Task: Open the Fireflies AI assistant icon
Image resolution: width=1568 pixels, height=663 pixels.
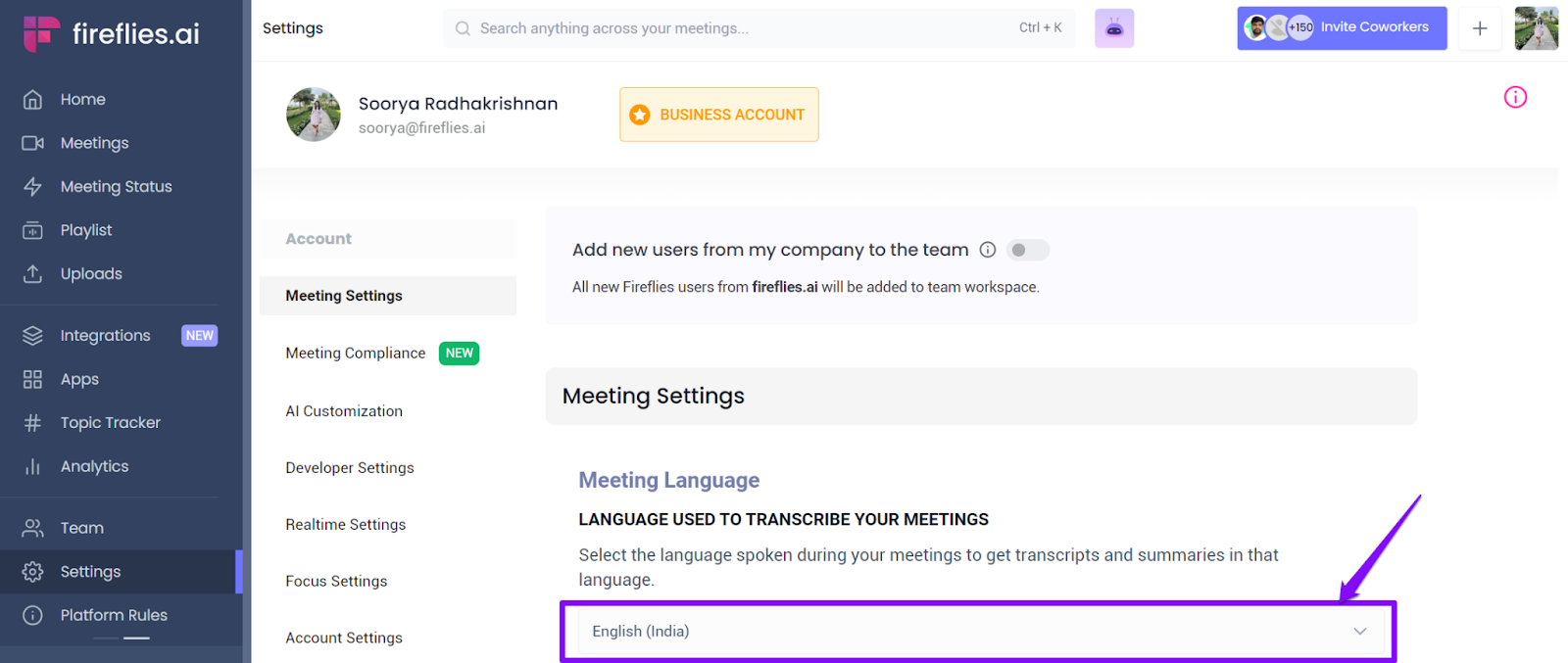Action: 1114,27
